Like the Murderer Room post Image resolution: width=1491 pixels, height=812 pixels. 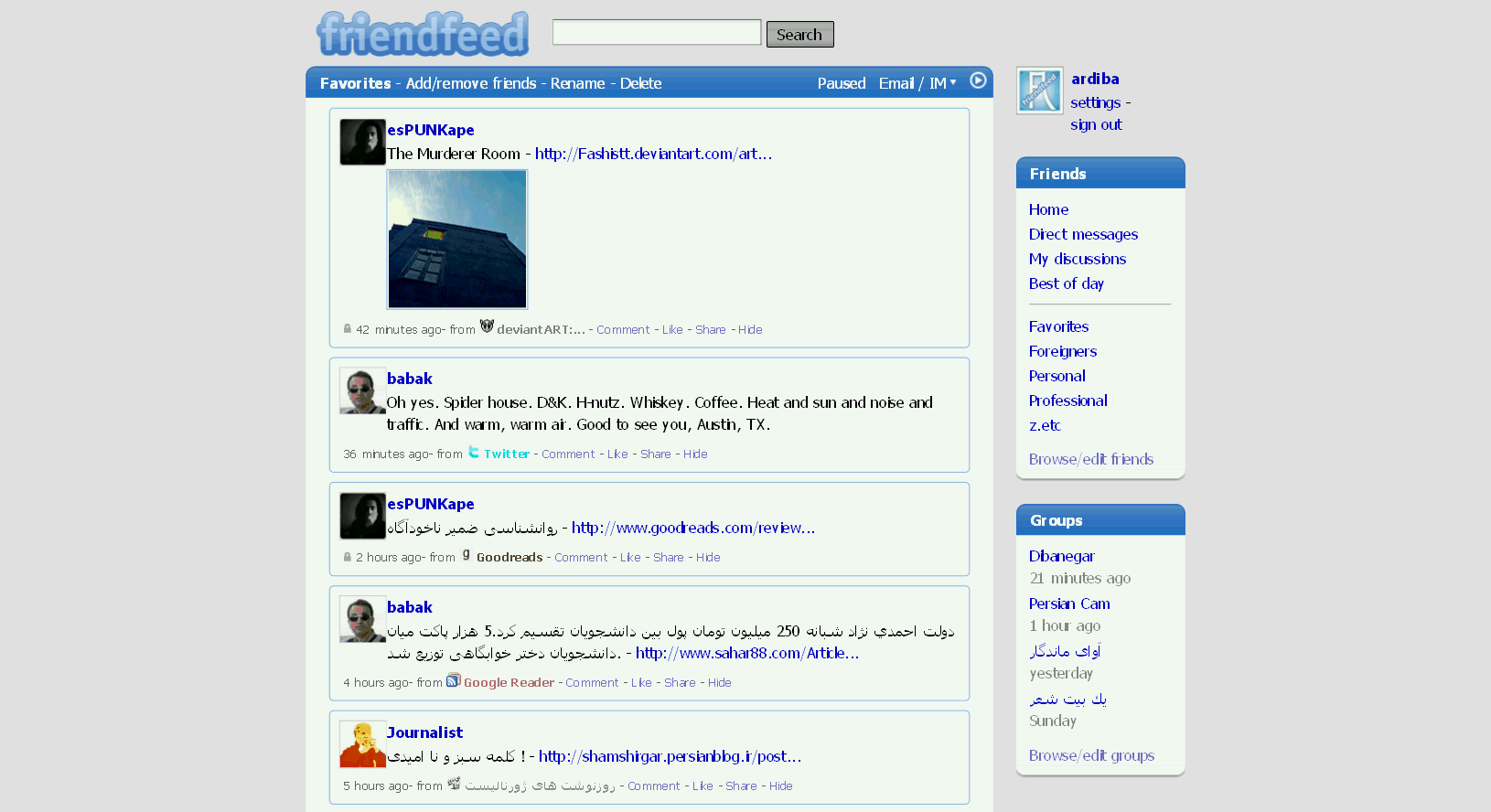pos(672,330)
